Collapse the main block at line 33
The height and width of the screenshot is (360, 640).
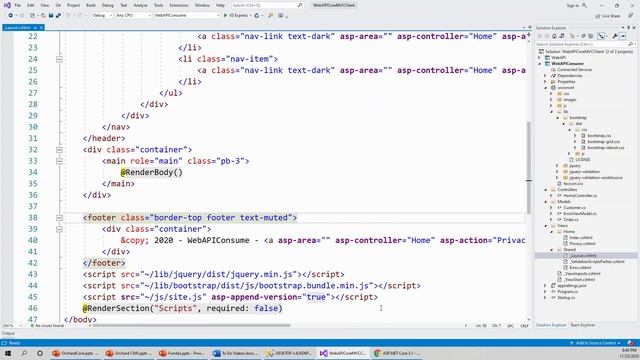tap(59, 161)
